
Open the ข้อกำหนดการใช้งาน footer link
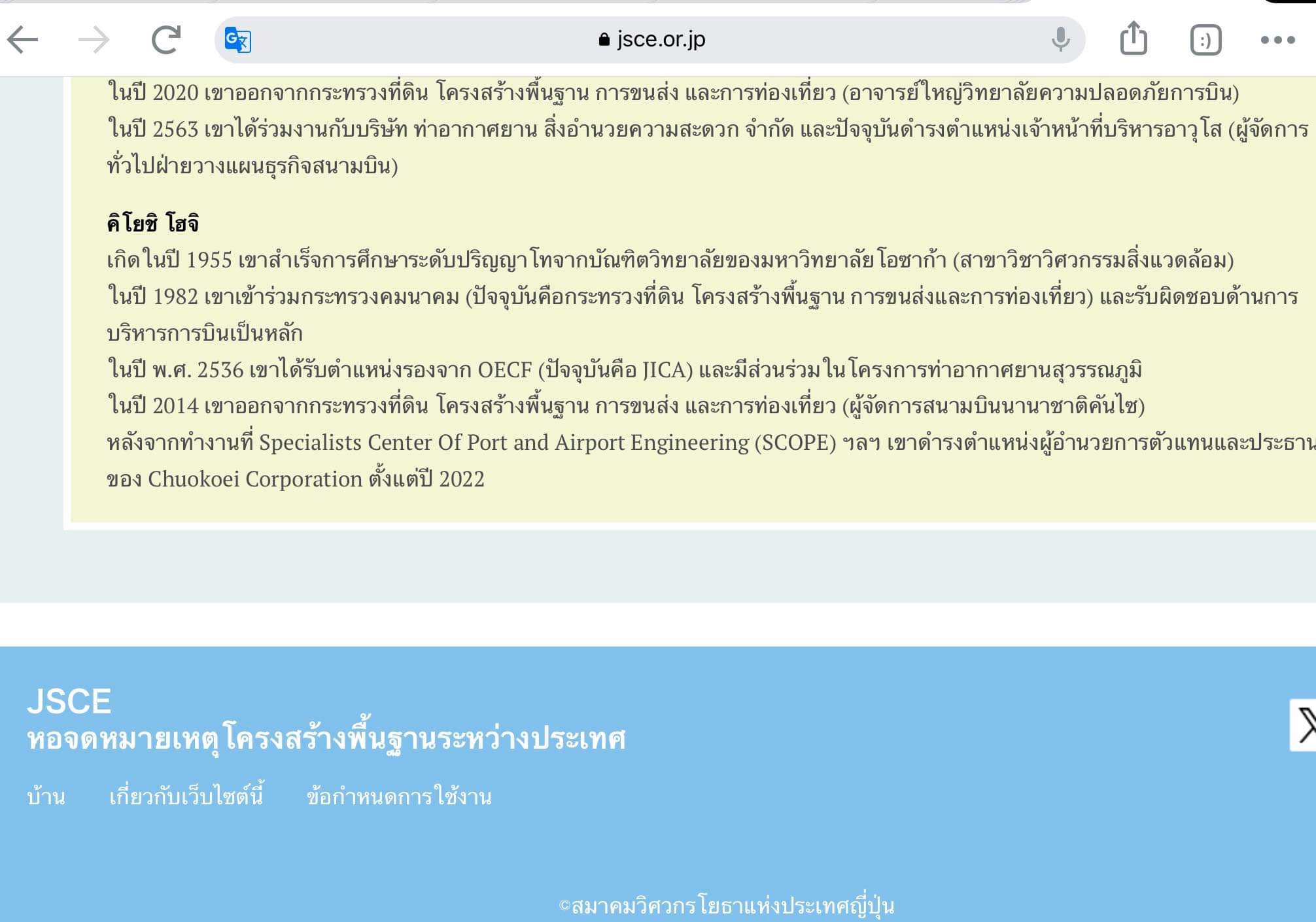coord(399,797)
